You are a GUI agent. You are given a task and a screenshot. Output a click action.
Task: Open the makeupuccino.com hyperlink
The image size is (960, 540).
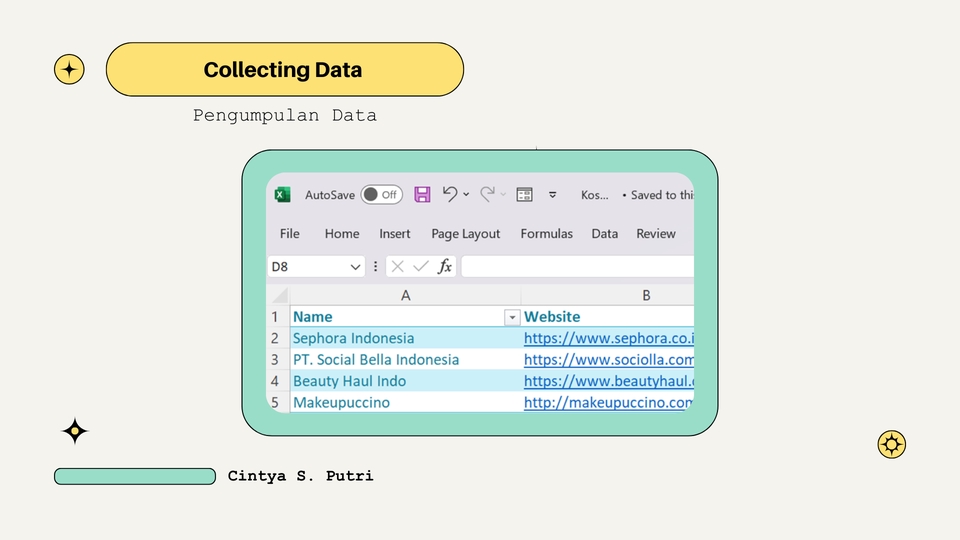point(608,402)
